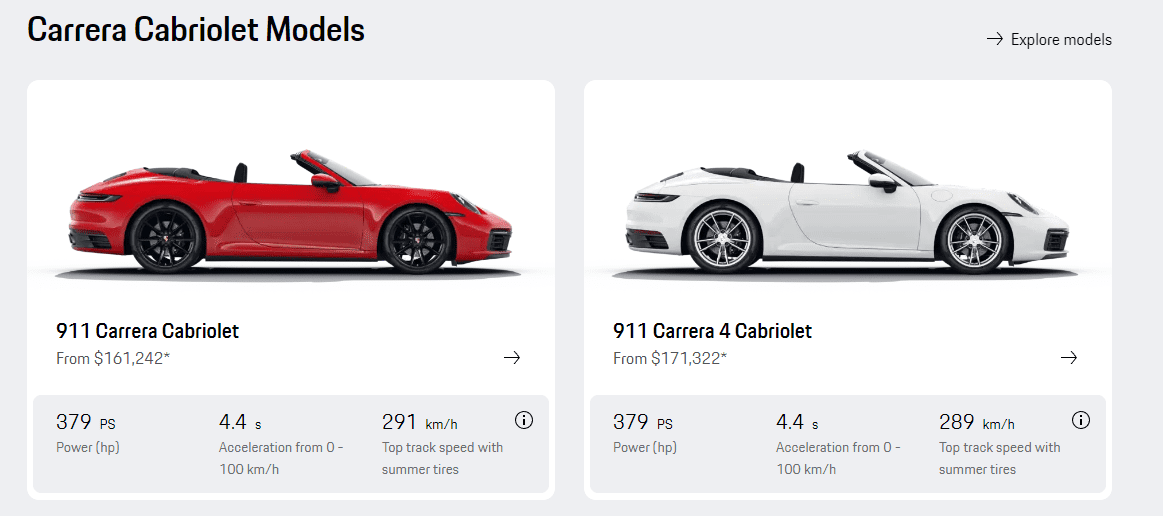Click the 379 PS power value on the white car card
Image resolution: width=1163 pixels, height=516 pixels.
coord(642,422)
